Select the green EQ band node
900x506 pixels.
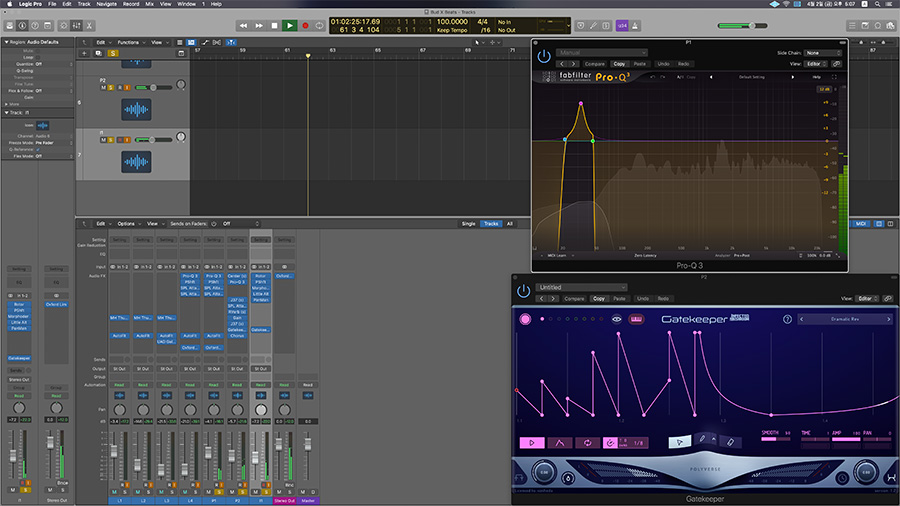click(x=593, y=141)
